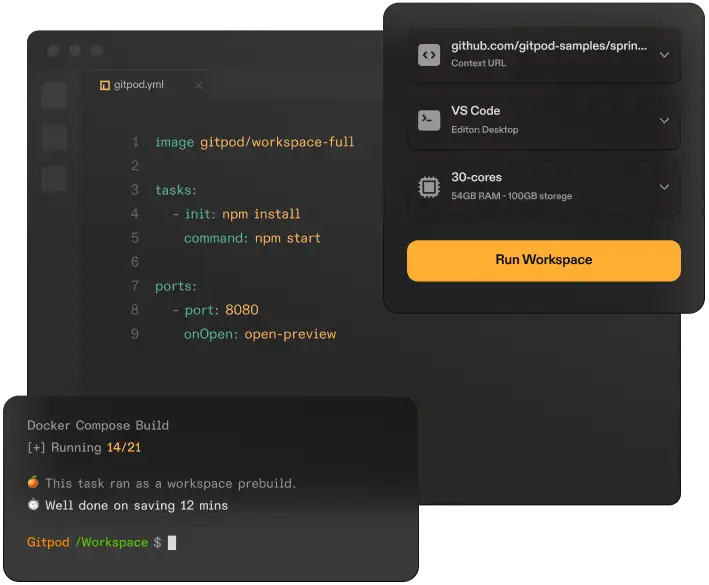Click the second sidebar placeholder icon
Screen dimensions: 709x585
pos(54,137)
